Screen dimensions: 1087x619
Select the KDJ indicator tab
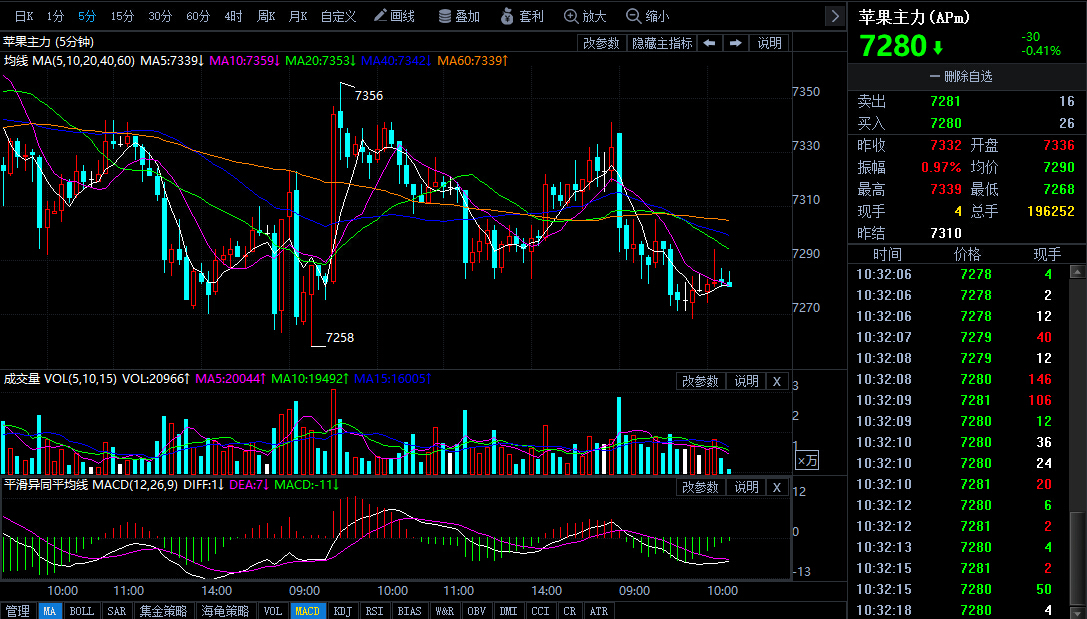click(x=342, y=611)
